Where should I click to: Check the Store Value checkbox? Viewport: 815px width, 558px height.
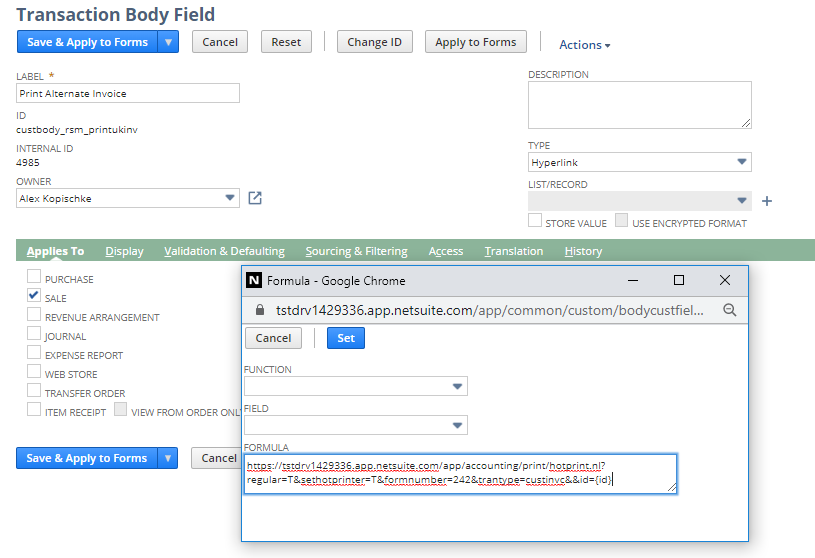[535, 221]
